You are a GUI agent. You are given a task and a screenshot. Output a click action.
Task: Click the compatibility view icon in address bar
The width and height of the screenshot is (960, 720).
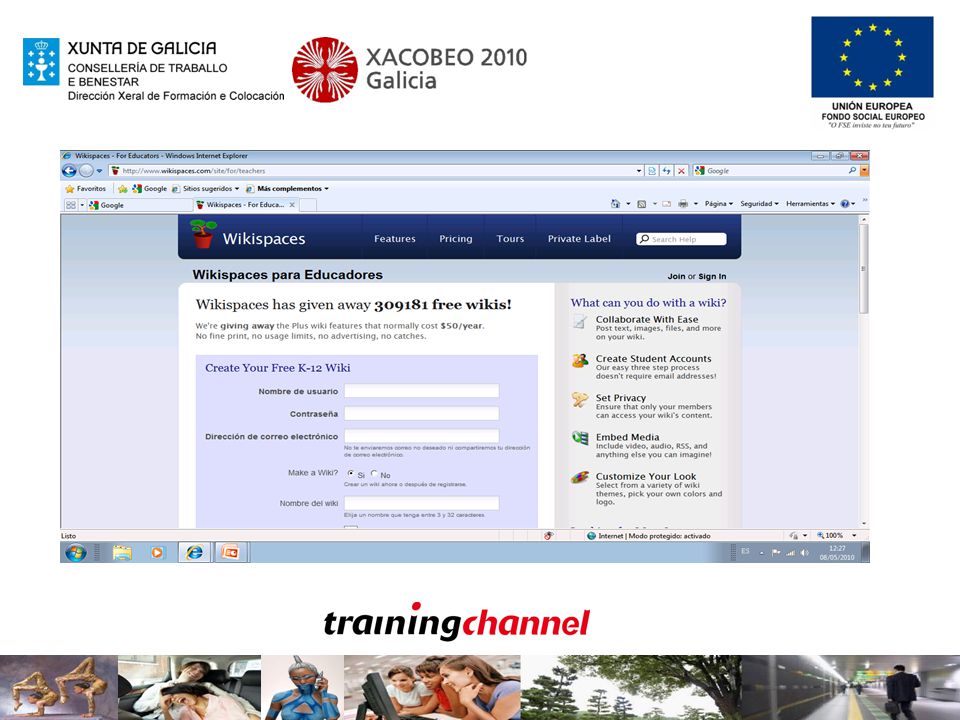[652, 171]
